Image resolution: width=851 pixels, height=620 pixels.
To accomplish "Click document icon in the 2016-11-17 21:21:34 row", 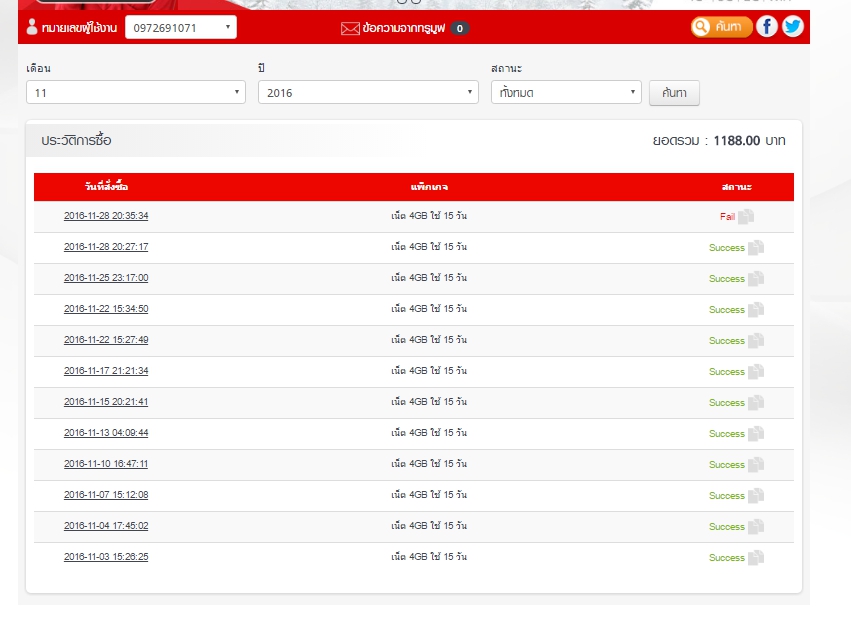I will [755, 371].
